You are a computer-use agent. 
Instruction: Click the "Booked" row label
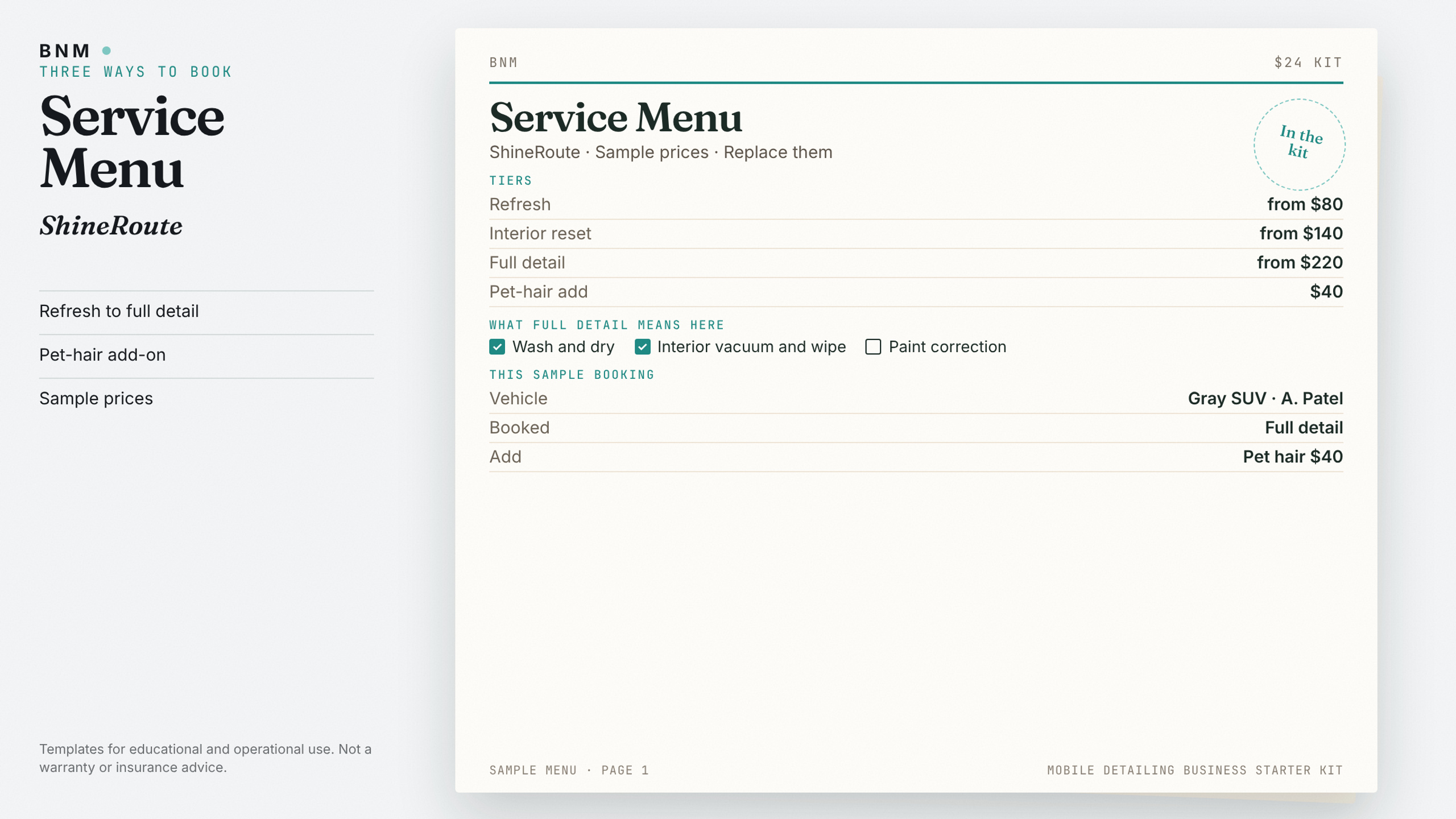(x=519, y=428)
